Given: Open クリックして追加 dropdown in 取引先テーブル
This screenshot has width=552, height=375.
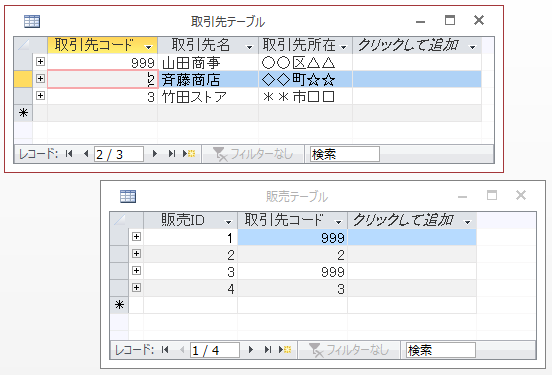Looking at the screenshot, I should coord(472,46).
